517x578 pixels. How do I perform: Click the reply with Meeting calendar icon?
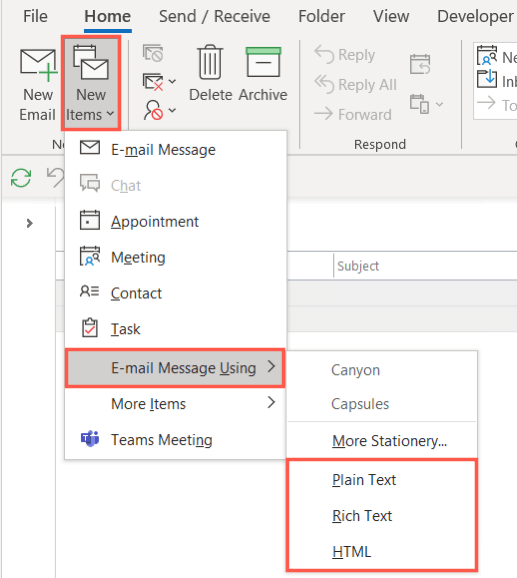tap(420, 64)
